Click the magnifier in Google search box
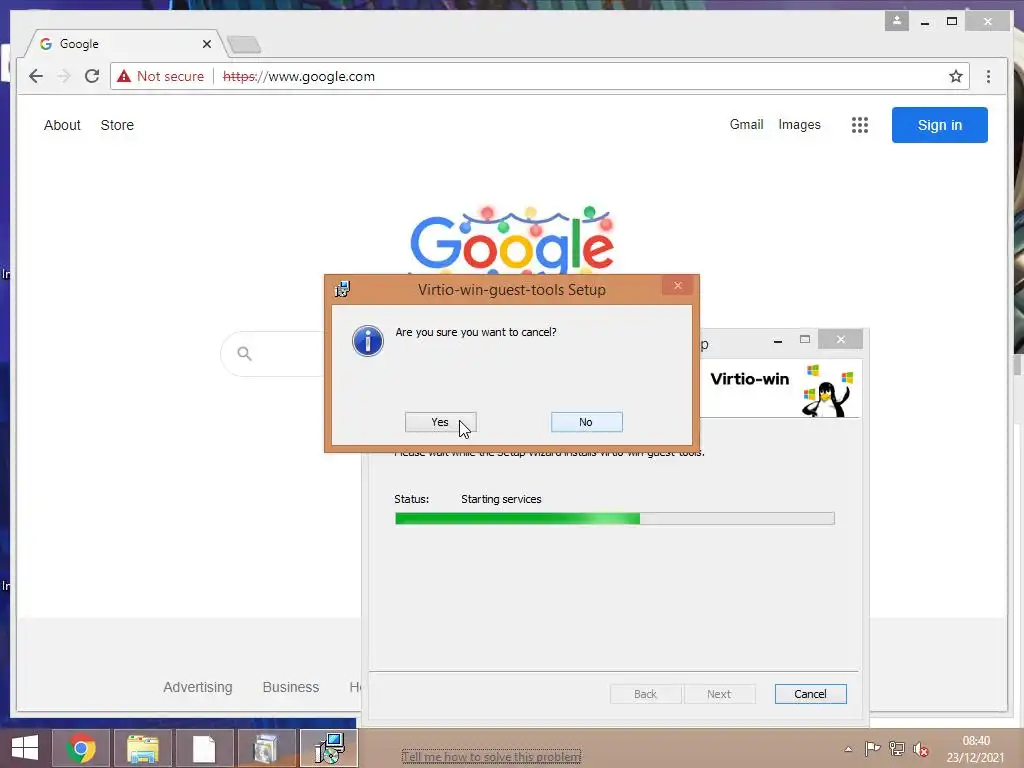Image resolution: width=1024 pixels, height=768 pixels. point(244,354)
